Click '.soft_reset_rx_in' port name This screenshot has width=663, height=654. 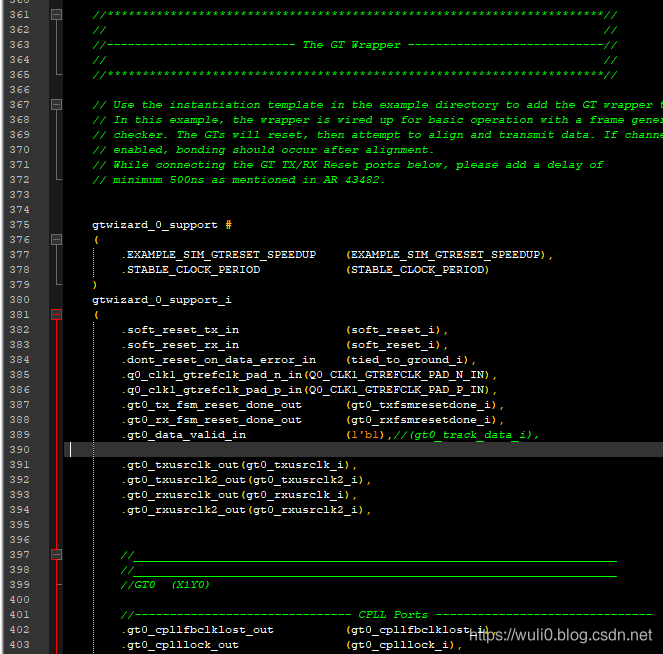pos(181,345)
